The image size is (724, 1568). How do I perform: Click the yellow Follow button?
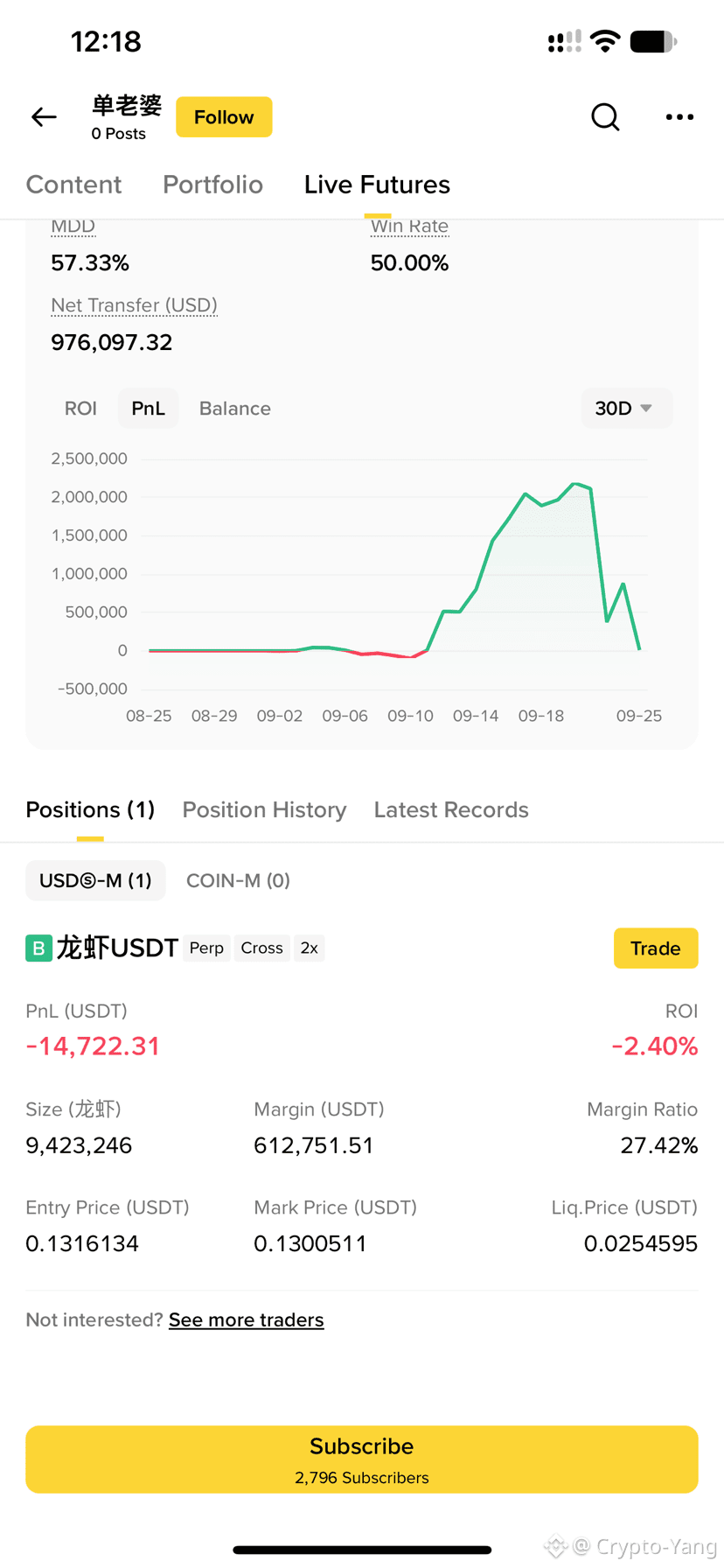pyautogui.click(x=224, y=117)
